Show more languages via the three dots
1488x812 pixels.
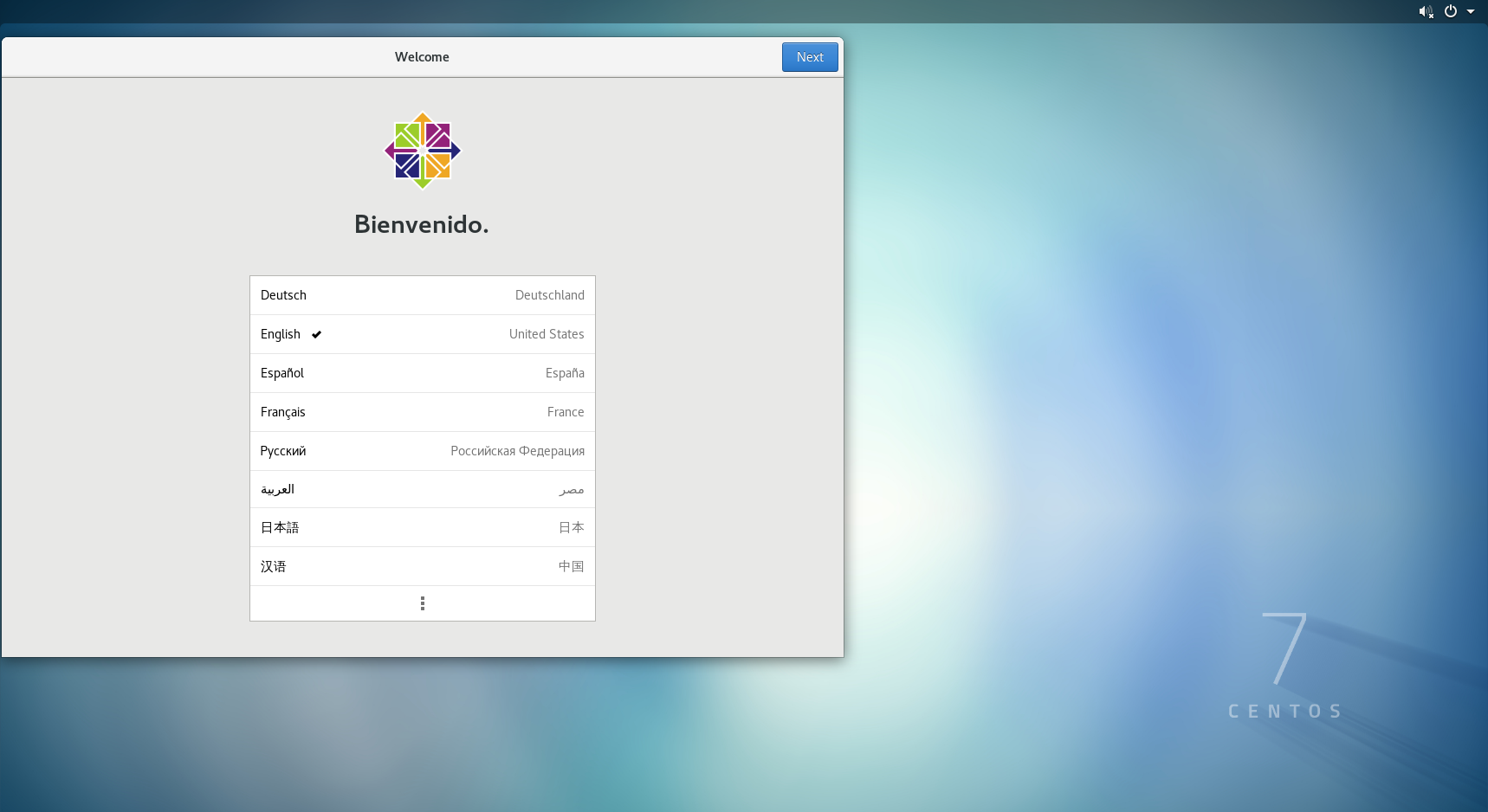pyautogui.click(x=423, y=603)
